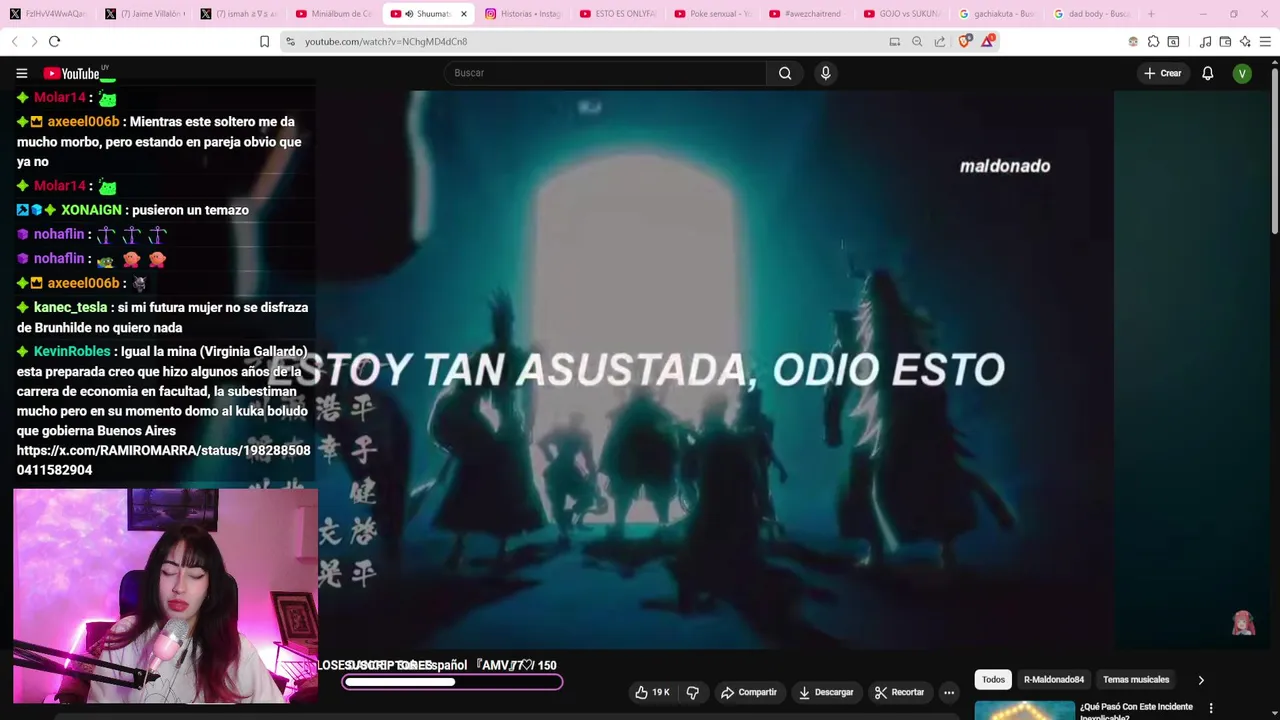Open the x.com/RAMIROMARRA link in chat
The height and width of the screenshot is (720, 1280).
click(163, 460)
